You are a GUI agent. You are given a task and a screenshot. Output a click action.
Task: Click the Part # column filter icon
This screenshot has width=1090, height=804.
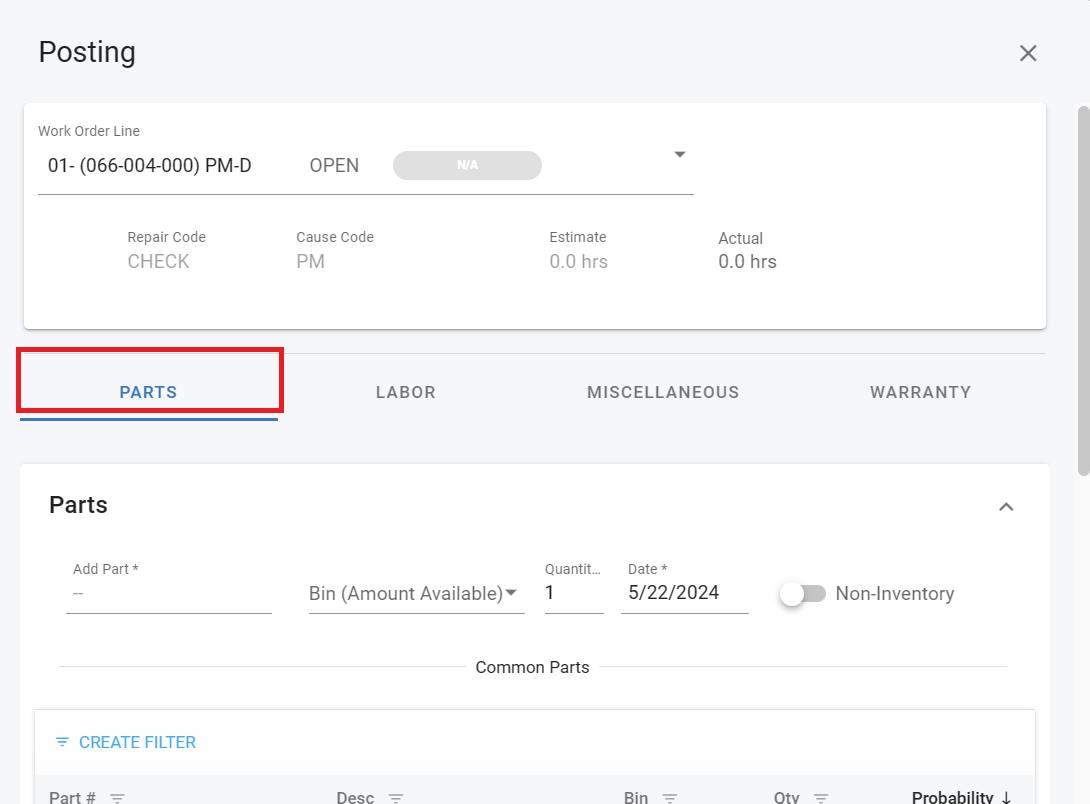point(117,797)
